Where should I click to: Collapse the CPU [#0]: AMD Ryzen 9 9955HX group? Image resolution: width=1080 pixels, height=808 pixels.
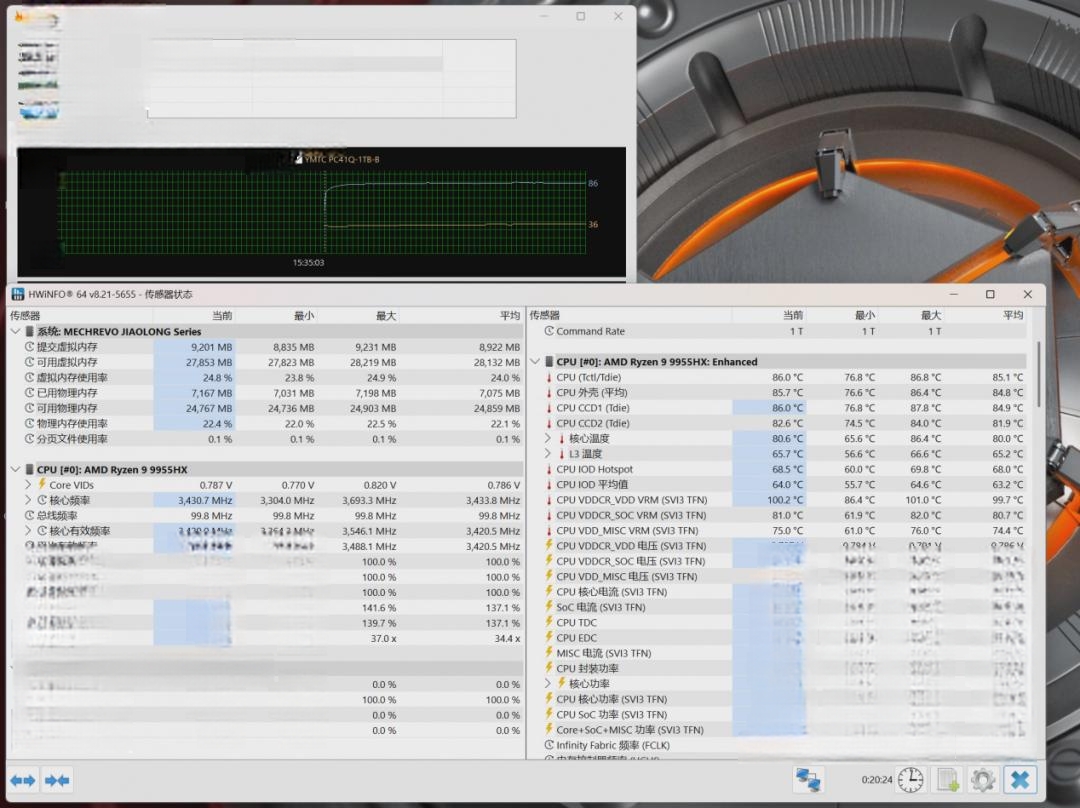pos(15,469)
